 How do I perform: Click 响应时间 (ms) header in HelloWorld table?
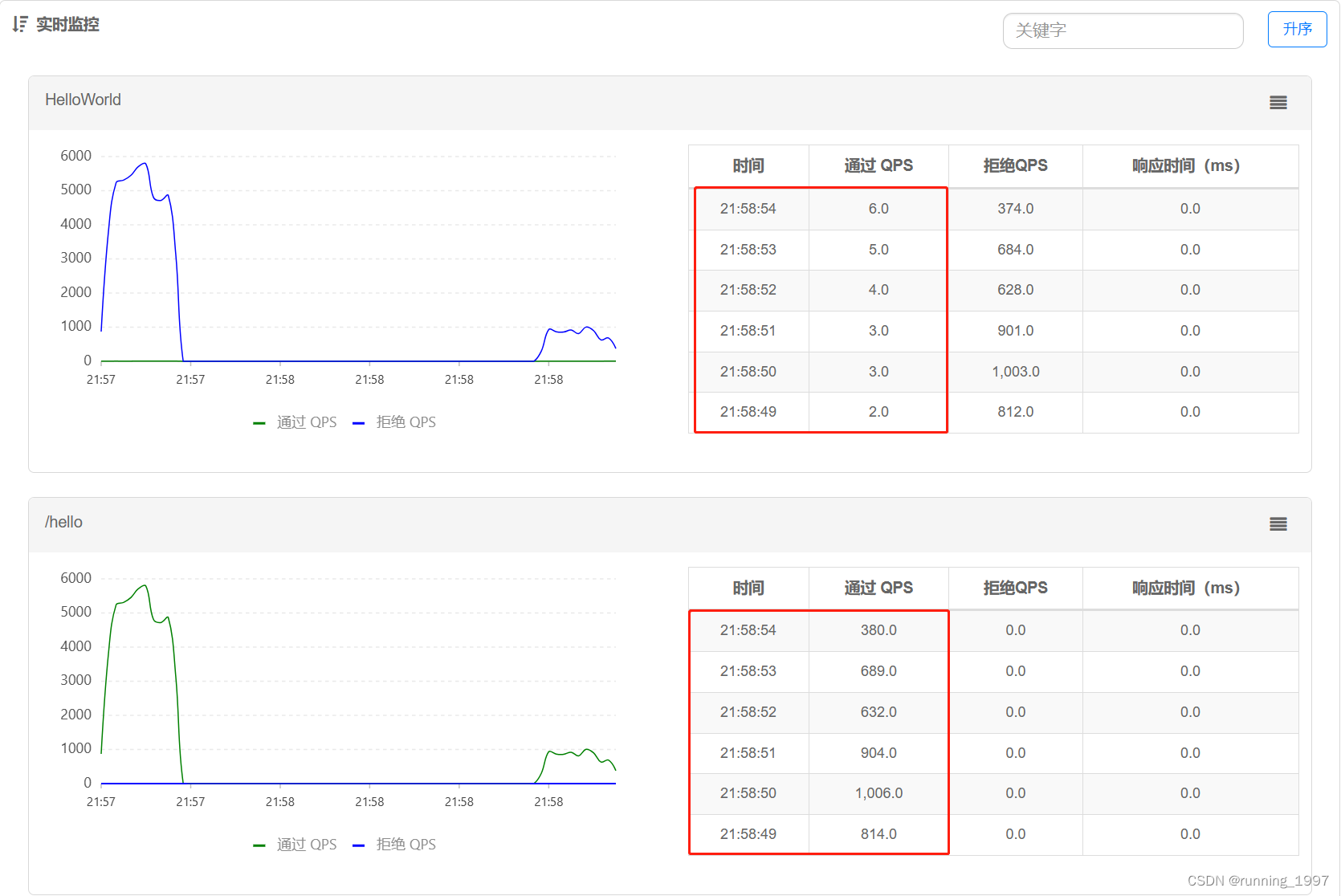(1190, 165)
